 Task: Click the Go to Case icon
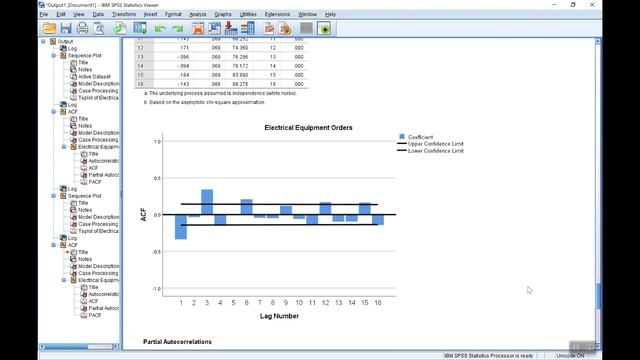point(215,28)
